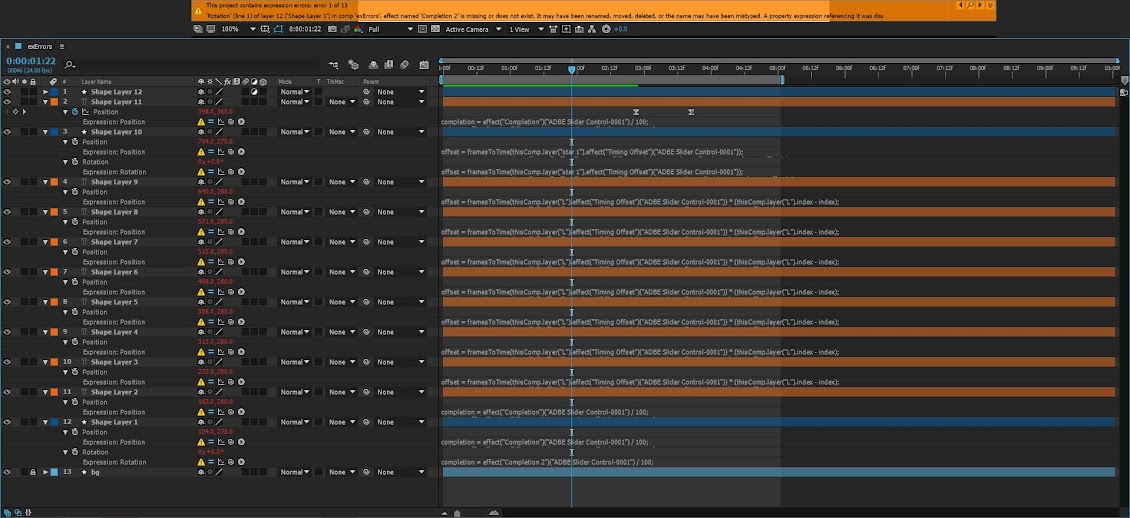Reveal the expression error magnifier icon
This screenshot has width=1130, height=518.
(x=970, y=5)
